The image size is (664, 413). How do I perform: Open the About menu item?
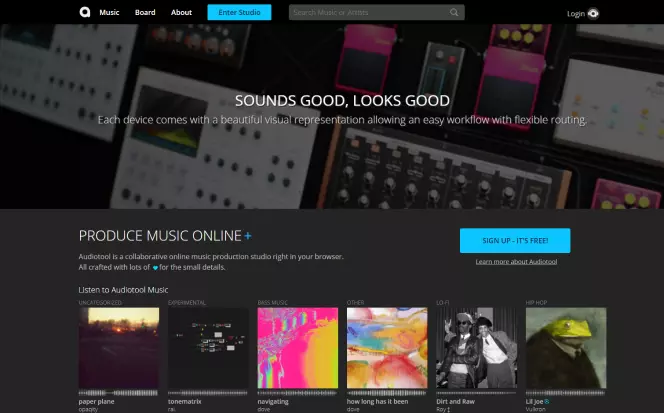pyautogui.click(x=181, y=12)
